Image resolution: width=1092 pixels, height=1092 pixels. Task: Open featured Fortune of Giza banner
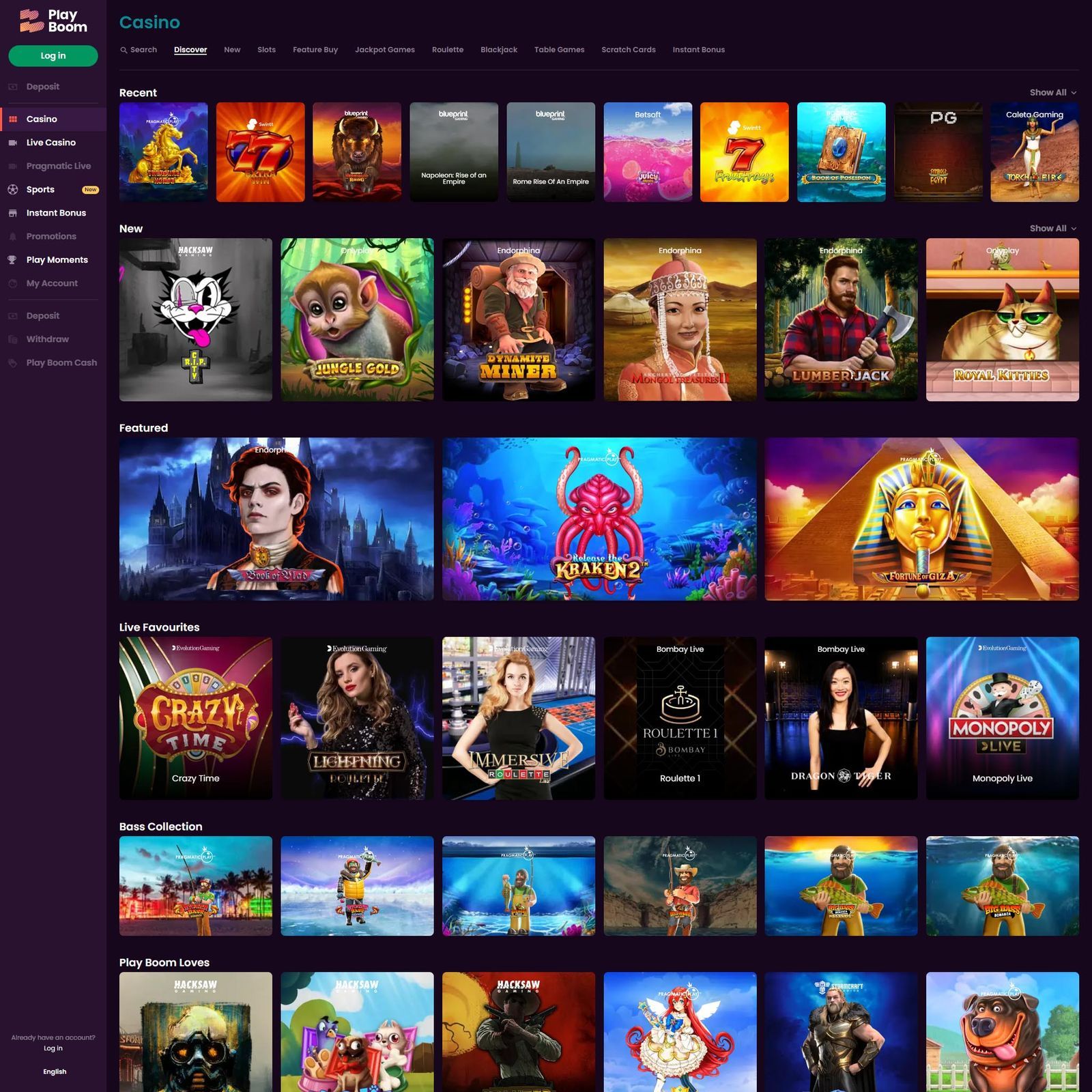click(x=922, y=519)
